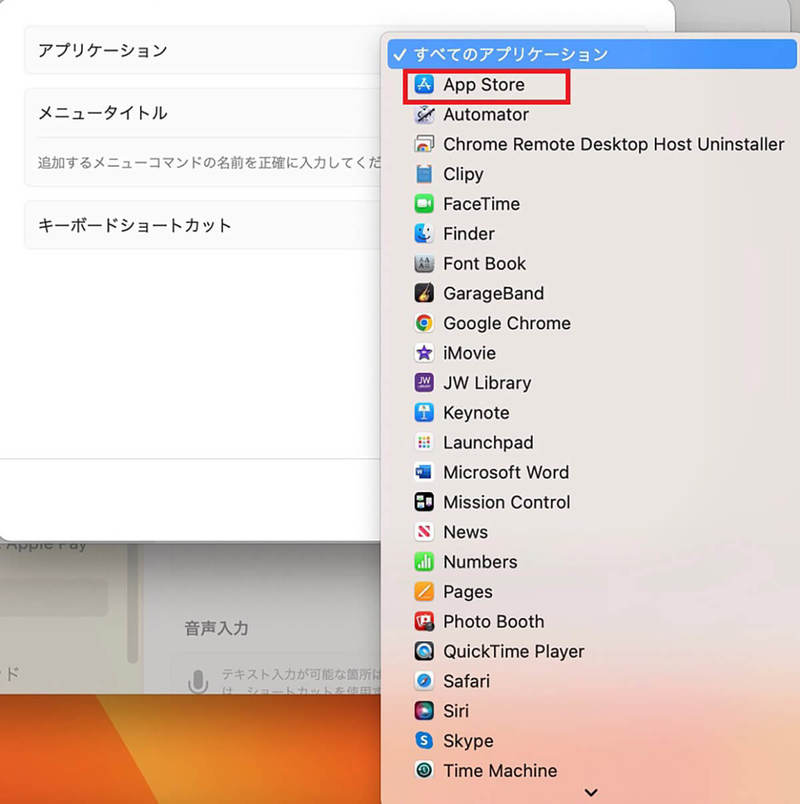Click the Time Machine clock icon
This screenshot has height=804, width=800.
click(424, 770)
